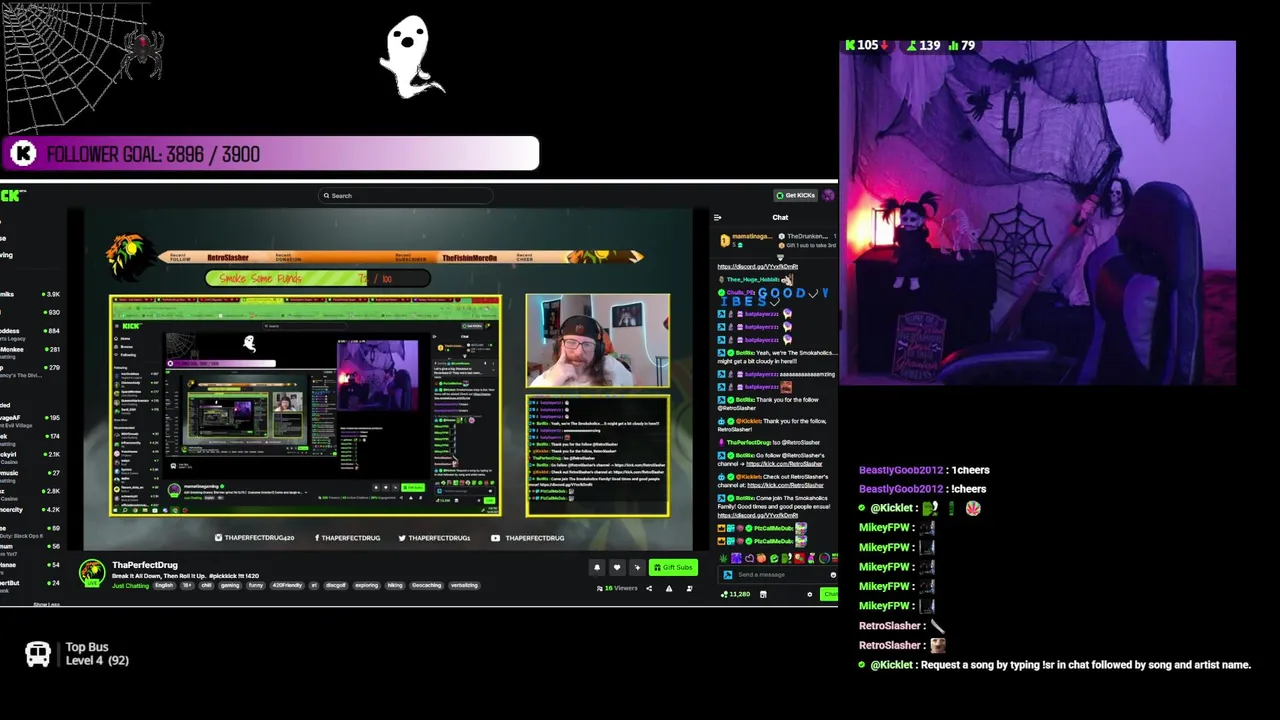This screenshot has height=720, width=1280.
Task: Click the Kick search field
Action: point(405,196)
